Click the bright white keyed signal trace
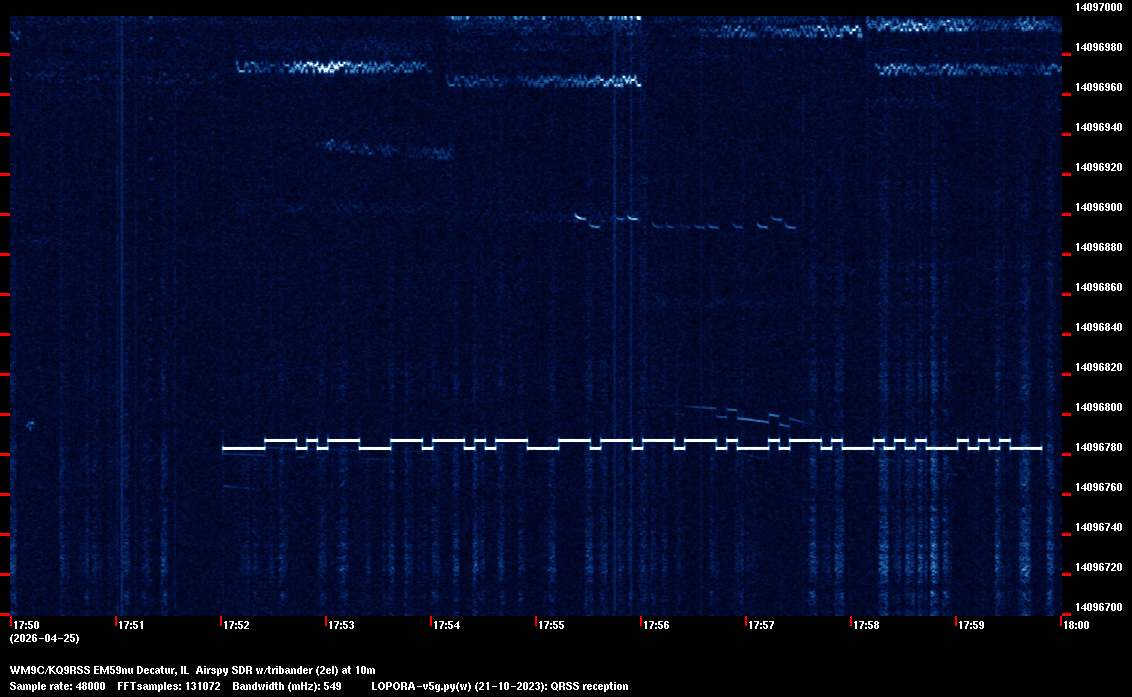The width and height of the screenshot is (1132, 697). 630,446
